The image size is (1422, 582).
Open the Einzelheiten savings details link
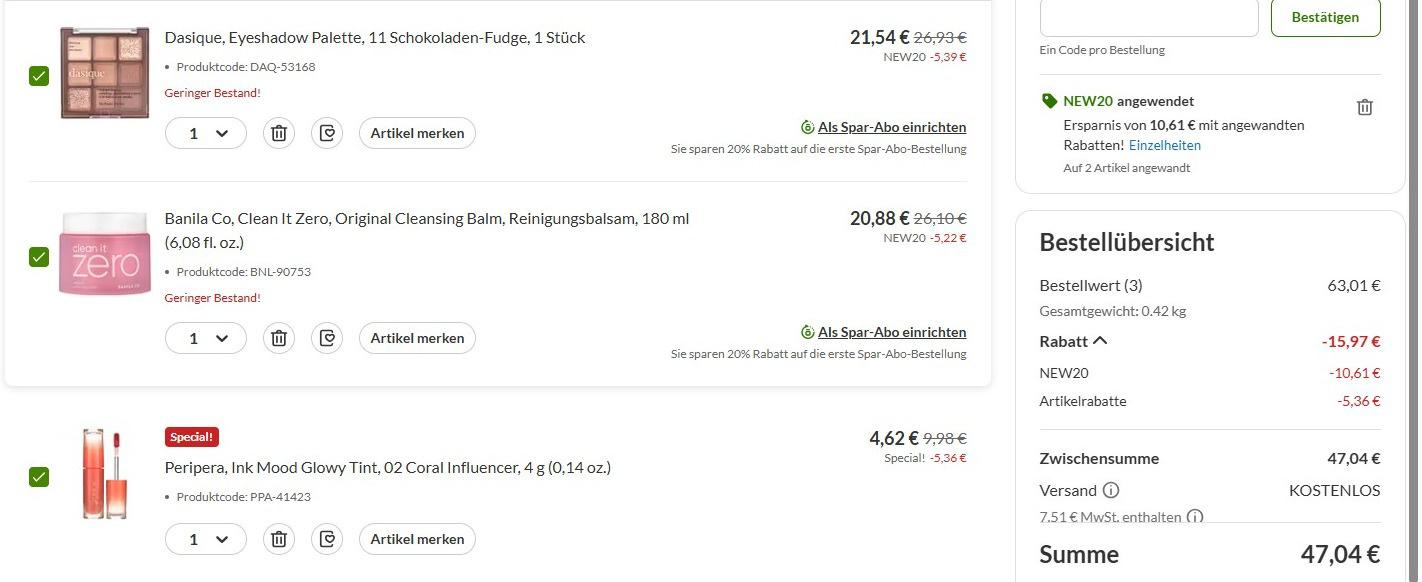(1165, 145)
